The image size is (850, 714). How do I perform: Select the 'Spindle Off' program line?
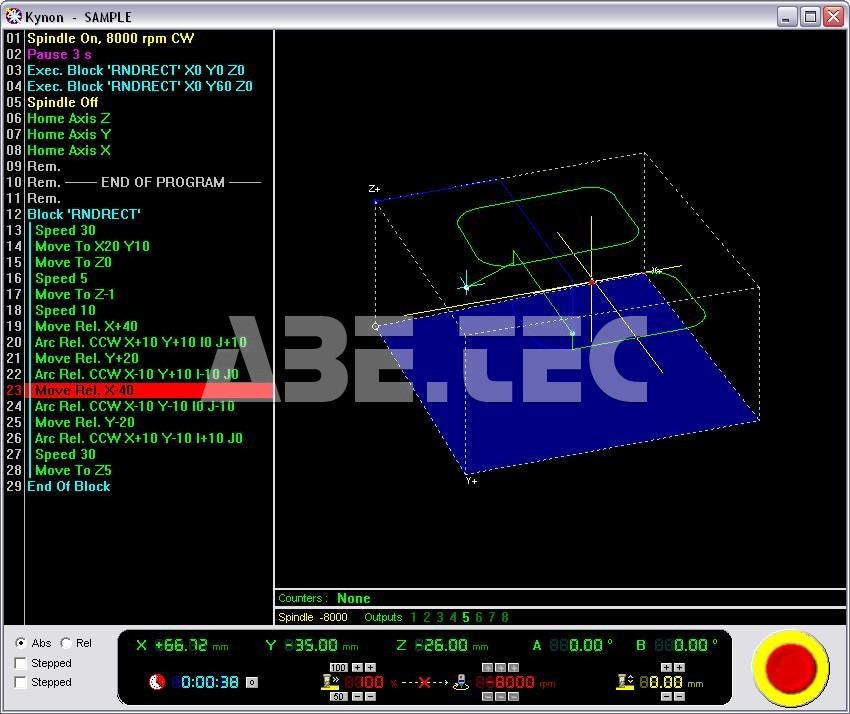62,102
